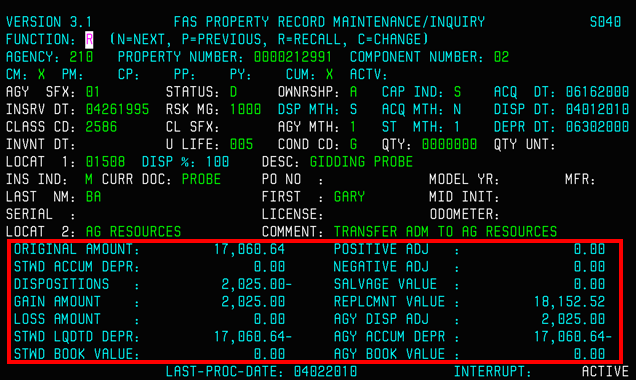Select the DESC value GIDDING PROBE
Image resolution: width=636 pixels, height=380 pixels.
(361, 162)
